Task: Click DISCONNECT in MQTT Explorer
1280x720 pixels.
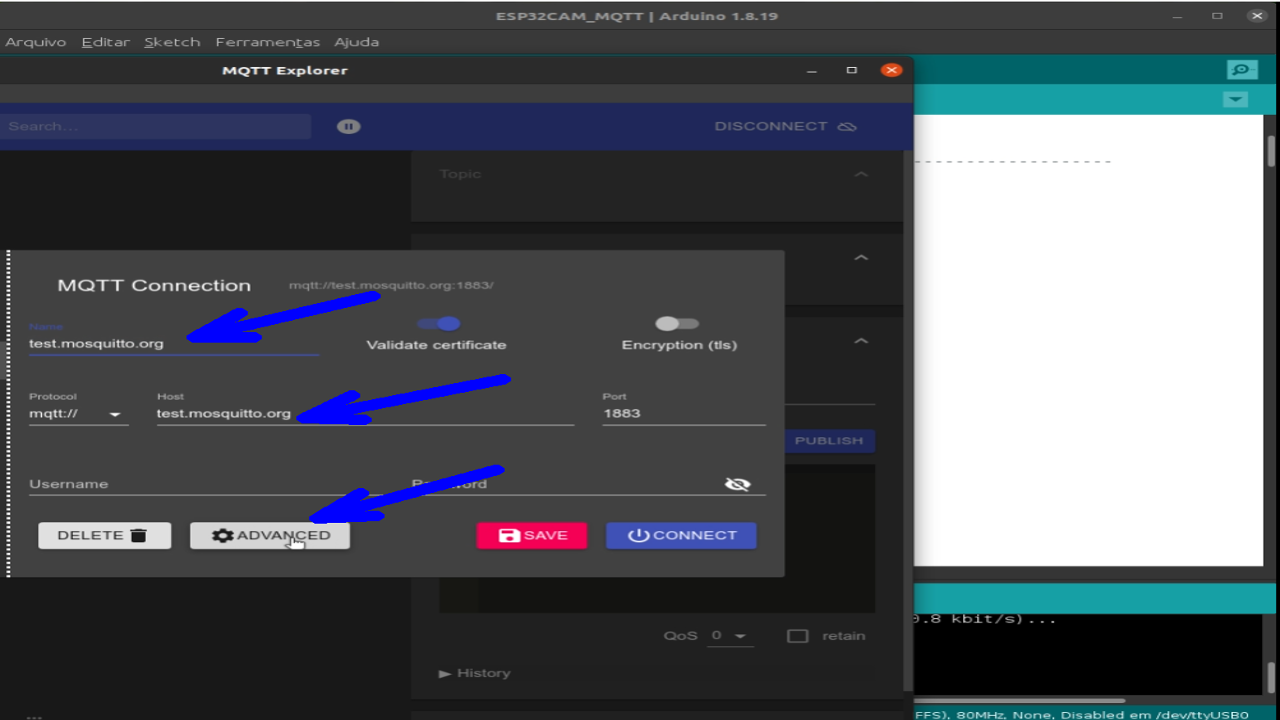Action: click(x=773, y=126)
